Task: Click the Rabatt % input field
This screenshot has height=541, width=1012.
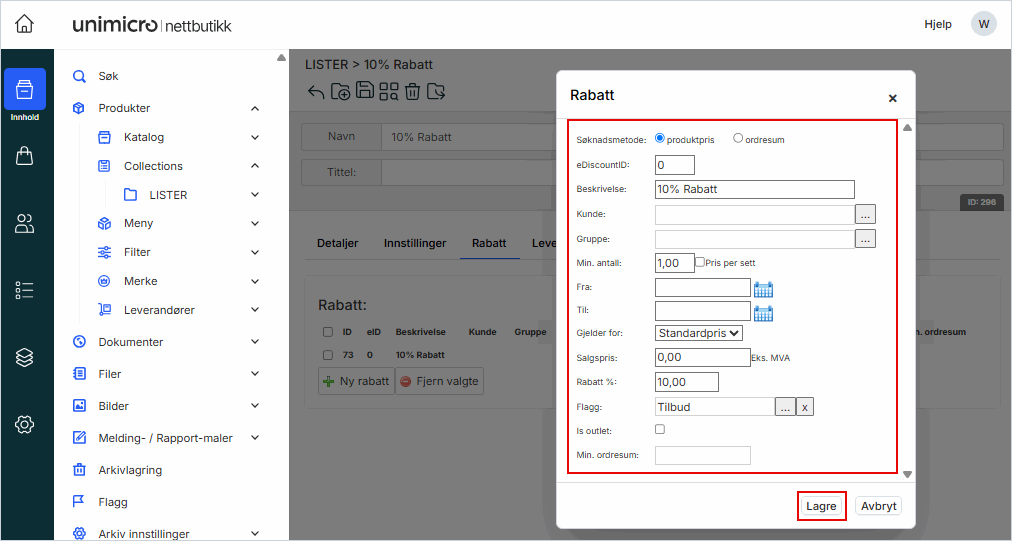Action: point(686,381)
